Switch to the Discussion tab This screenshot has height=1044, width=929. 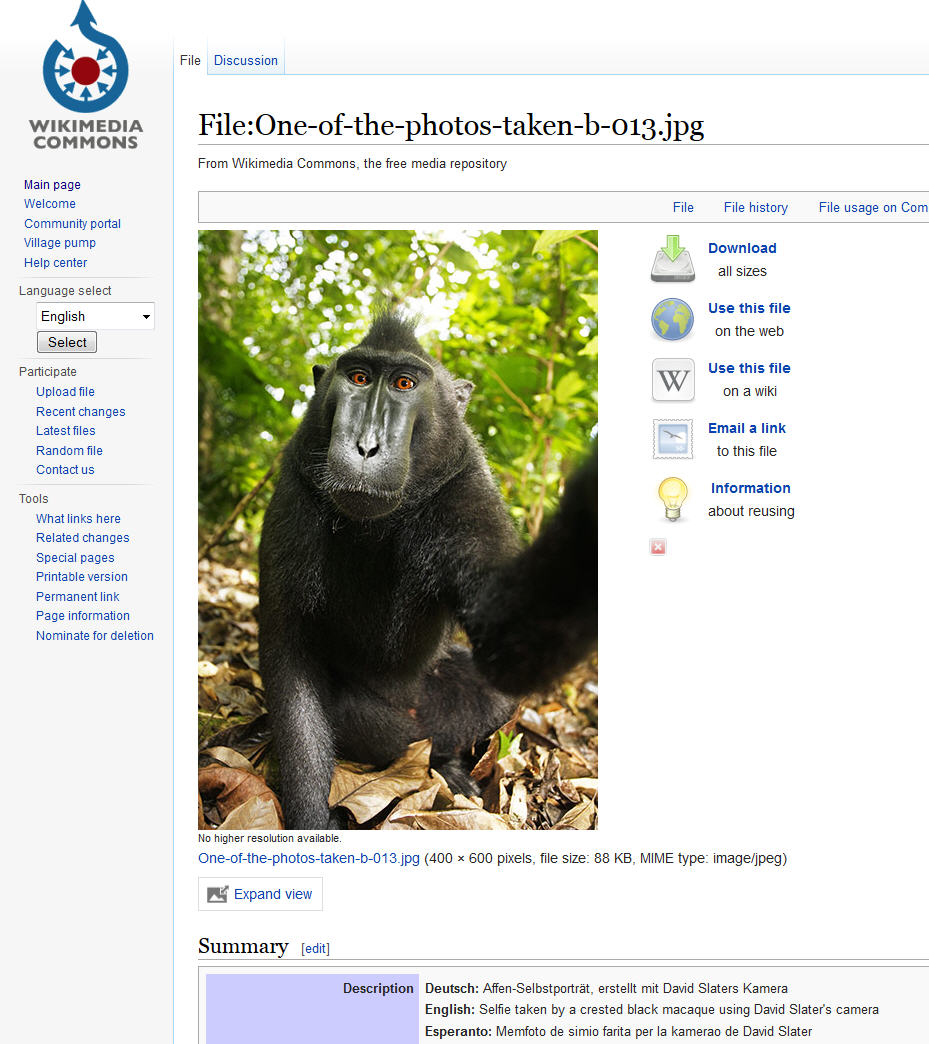(x=245, y=60)
